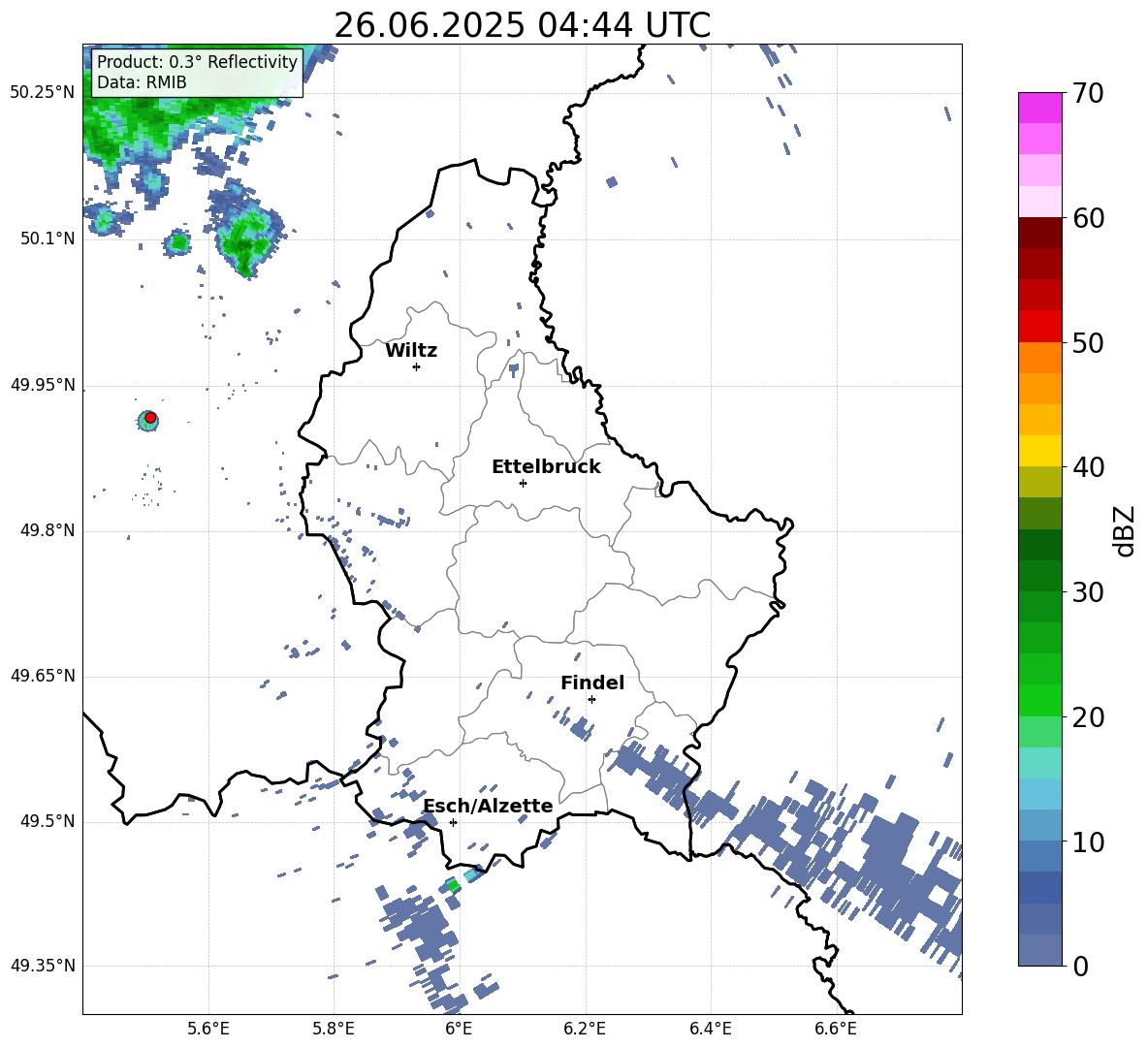The image size is (1148, 1048).
Task: Click the 6.4°E longitude label
Action: click(710, 1029)
